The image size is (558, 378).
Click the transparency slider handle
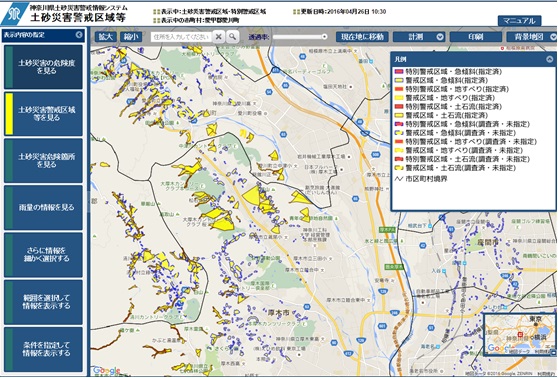324,36
